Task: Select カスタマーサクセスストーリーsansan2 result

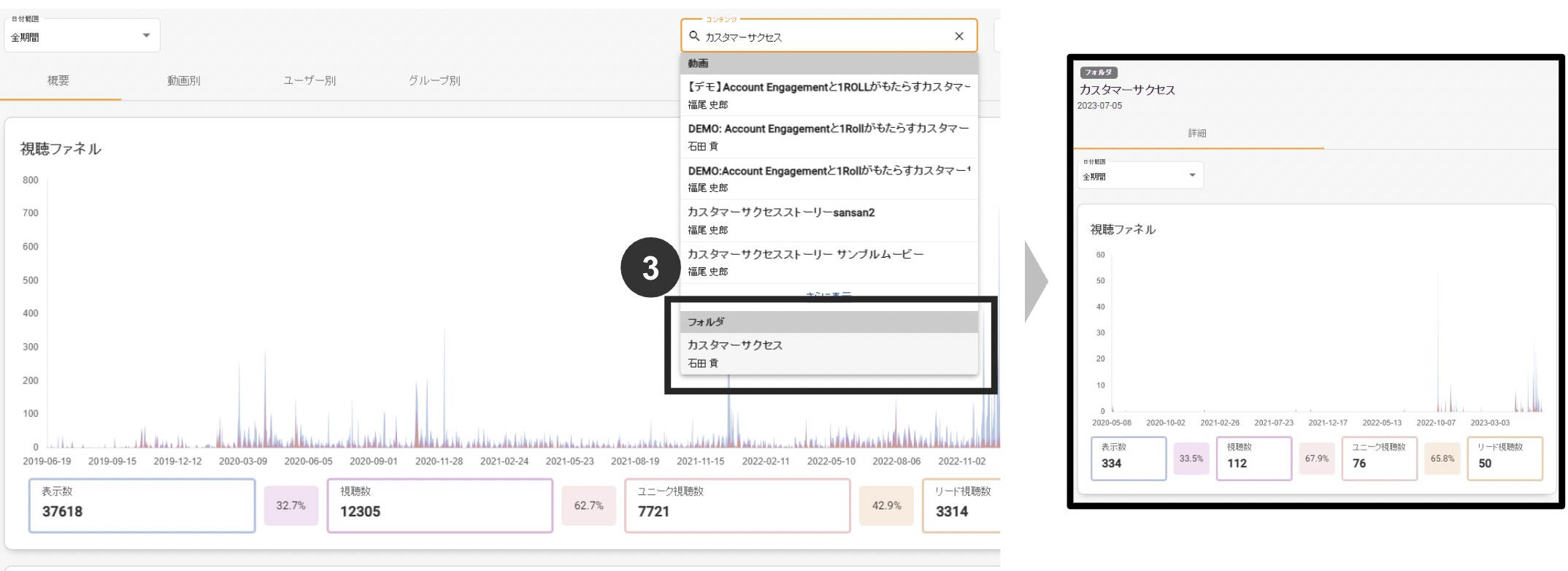Action: pos(829,221)
